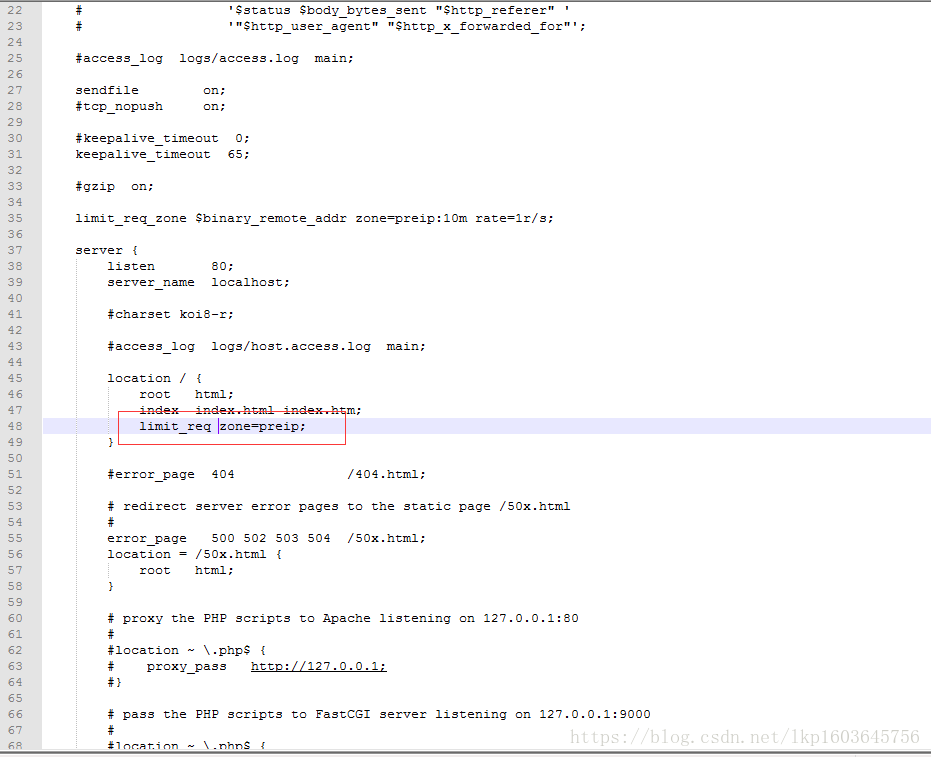The width and height of the screenshot is (931, 757).
Task: Click 'keepalive_timeout 65;' line
Action: point(162,154)
